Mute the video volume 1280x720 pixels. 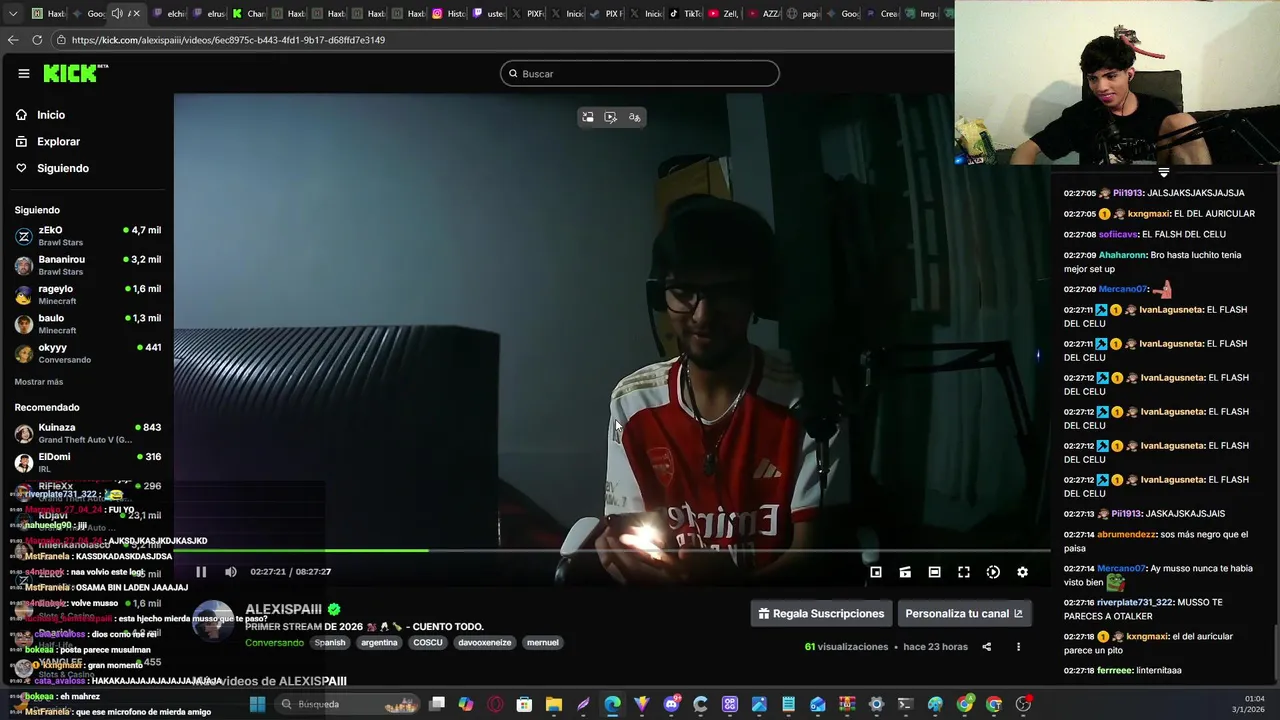click(x=231, y=572)
